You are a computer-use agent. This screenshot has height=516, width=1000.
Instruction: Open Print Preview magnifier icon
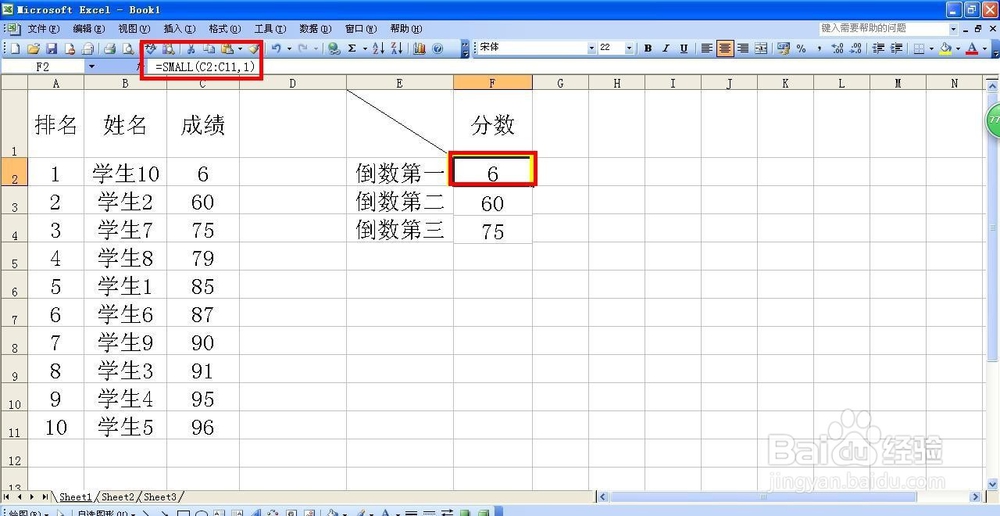[x=128, y=48]
